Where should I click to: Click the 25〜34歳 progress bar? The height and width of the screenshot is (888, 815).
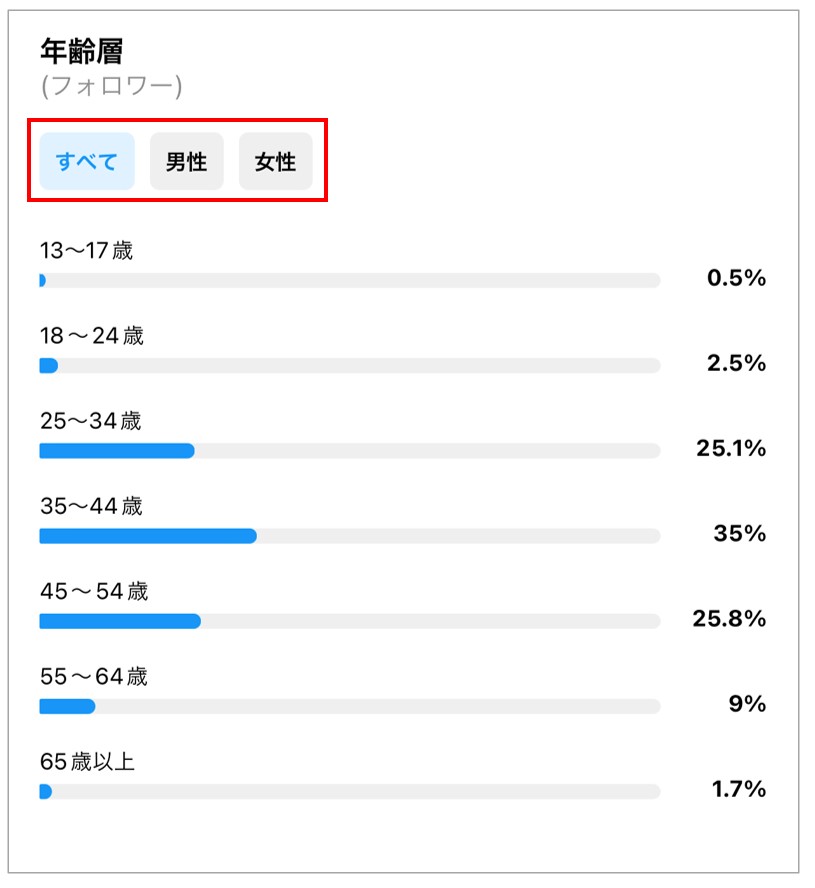(x=349, y=451)
